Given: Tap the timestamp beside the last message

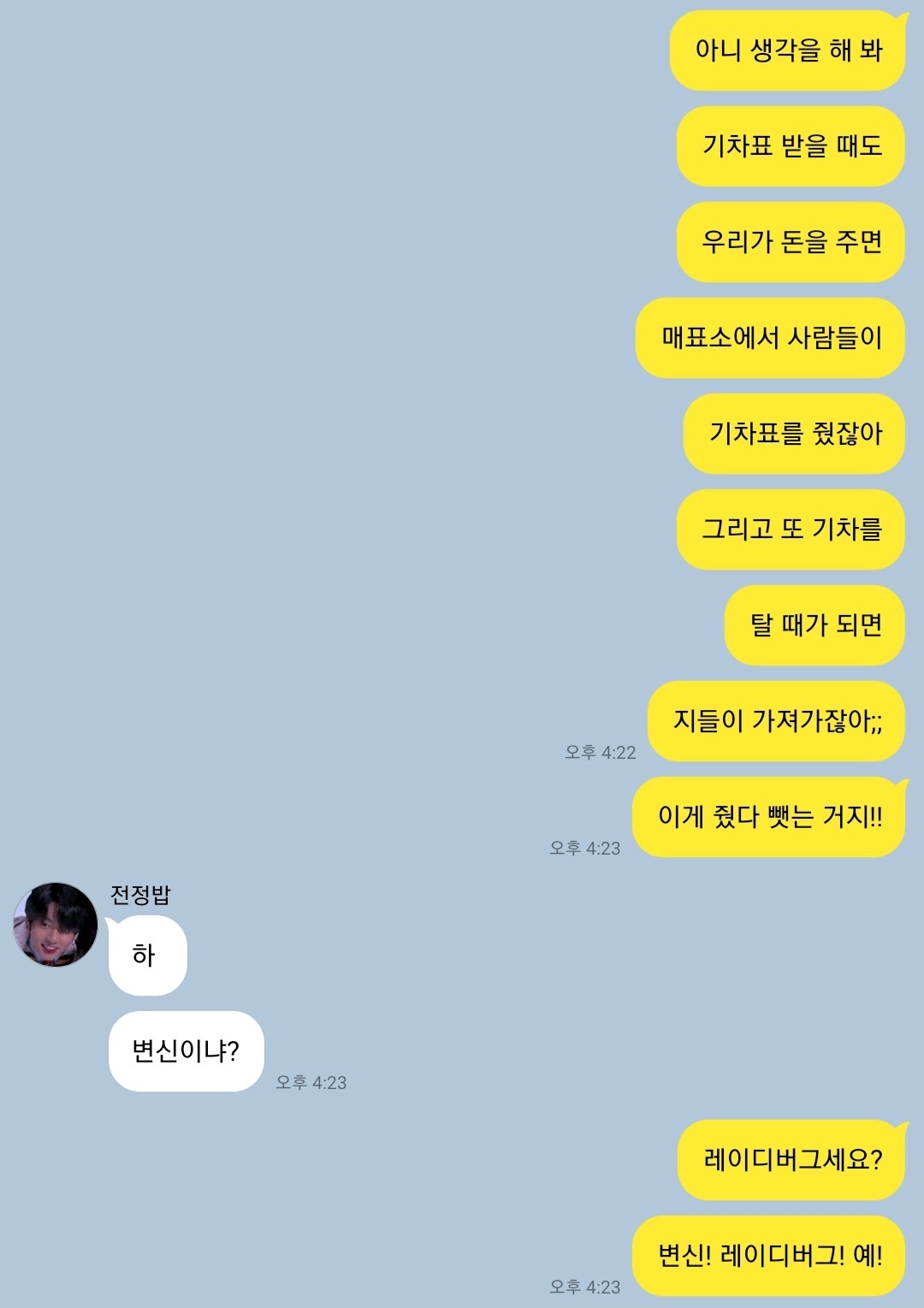Looking at the screenshot, I should pyautogui.click(x=585, y=1287).
